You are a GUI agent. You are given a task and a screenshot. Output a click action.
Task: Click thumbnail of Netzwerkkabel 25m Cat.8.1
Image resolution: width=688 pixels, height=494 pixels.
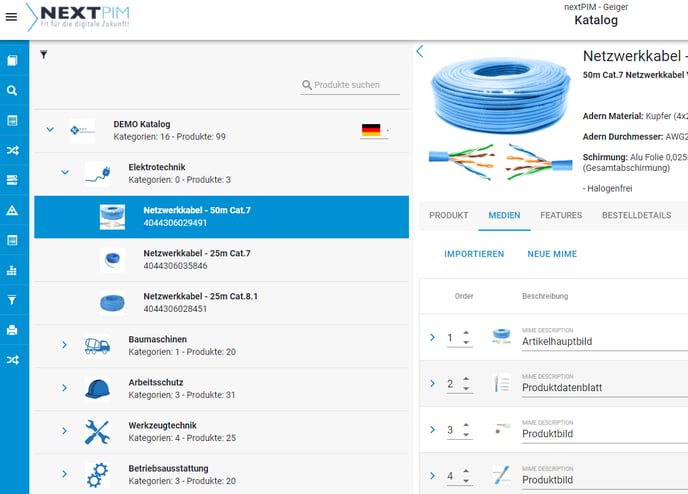click(112, 303)
